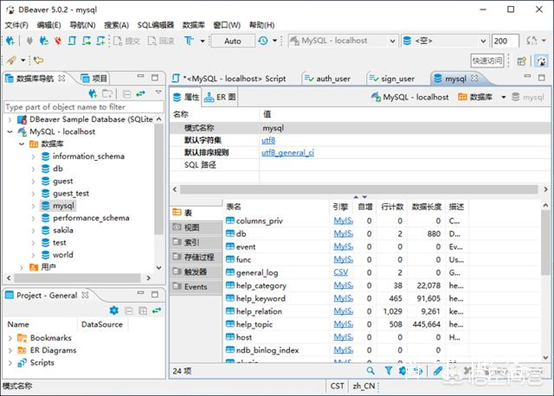Close the mysql editor tab
Screen dimensions: 554x396
[475, 78]
